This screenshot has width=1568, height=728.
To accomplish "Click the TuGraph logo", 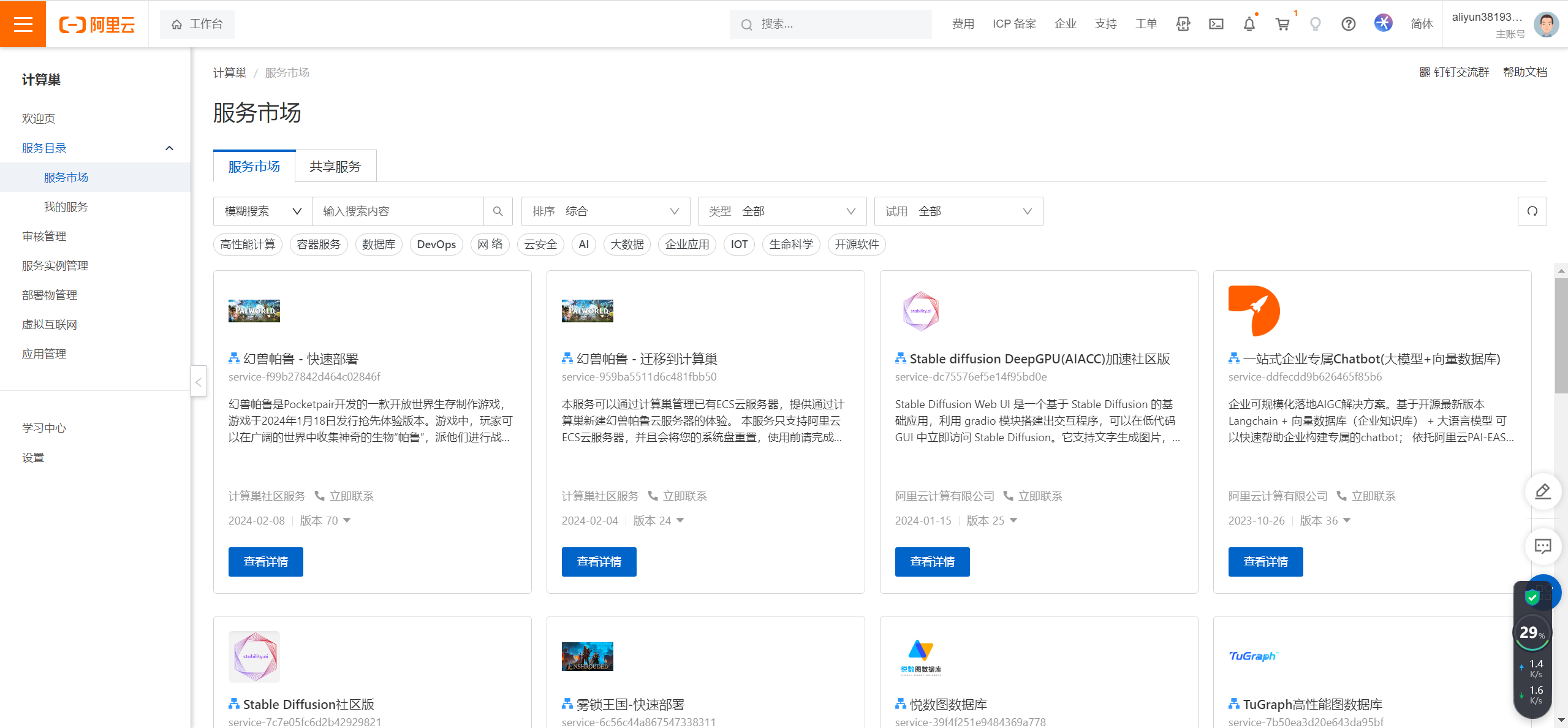I will (x=1254, y=656).
